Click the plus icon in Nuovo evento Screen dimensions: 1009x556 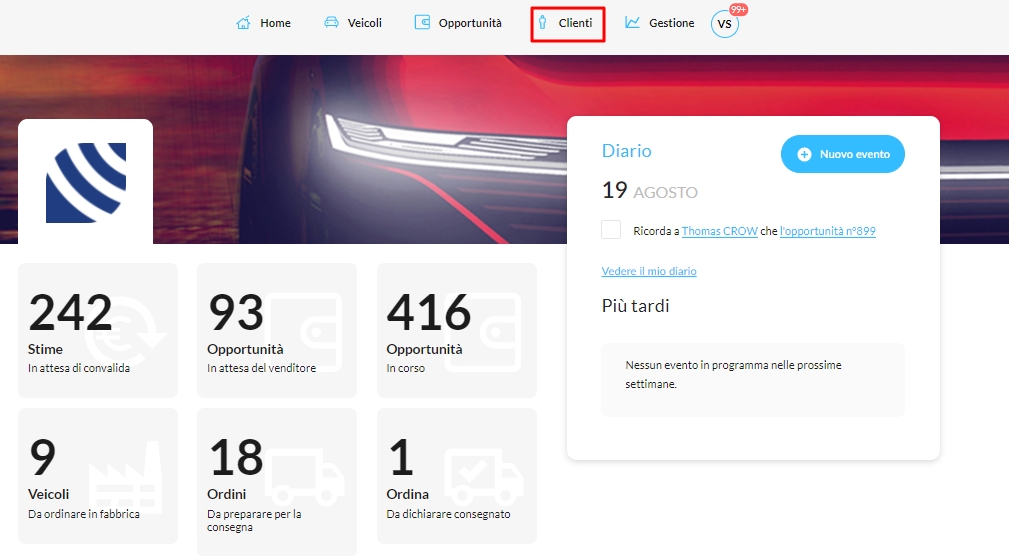point(804,154)
